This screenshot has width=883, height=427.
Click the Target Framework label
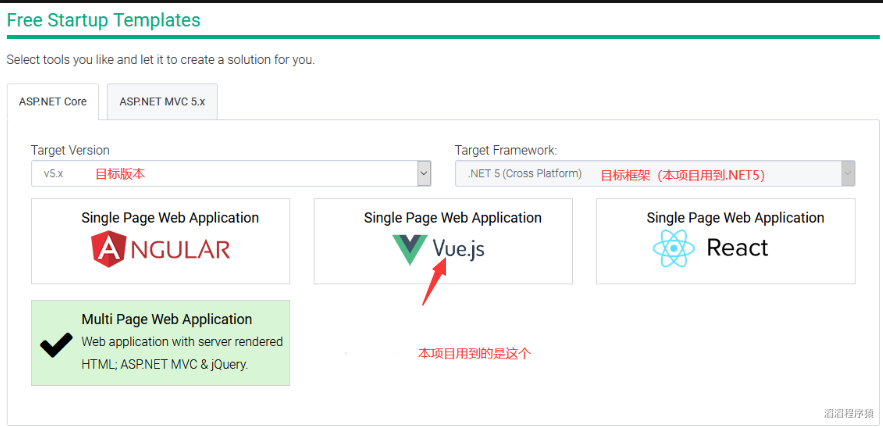coord(506,150)
